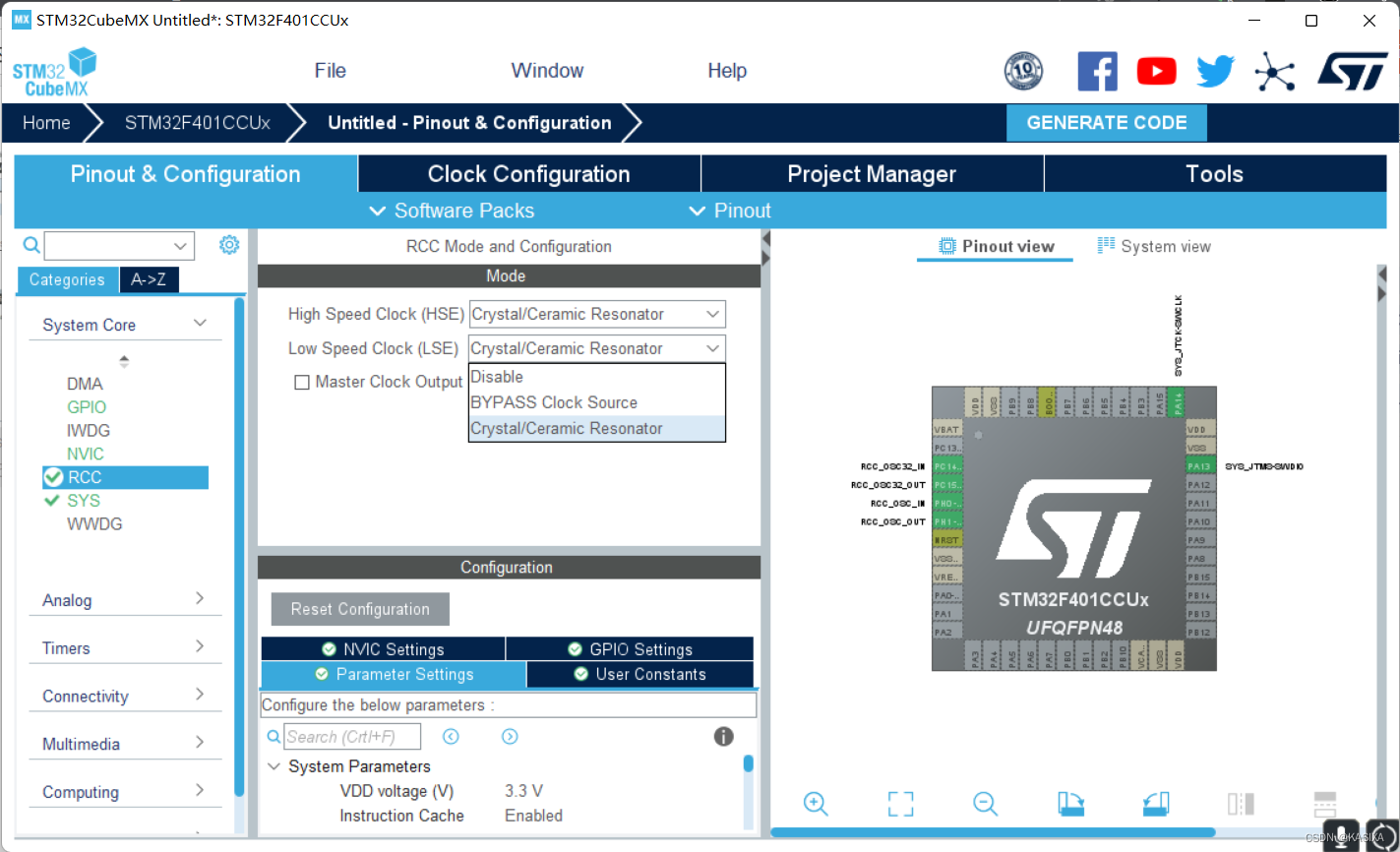
Task: Expand the Connectivity category
Action: (200, 695)
